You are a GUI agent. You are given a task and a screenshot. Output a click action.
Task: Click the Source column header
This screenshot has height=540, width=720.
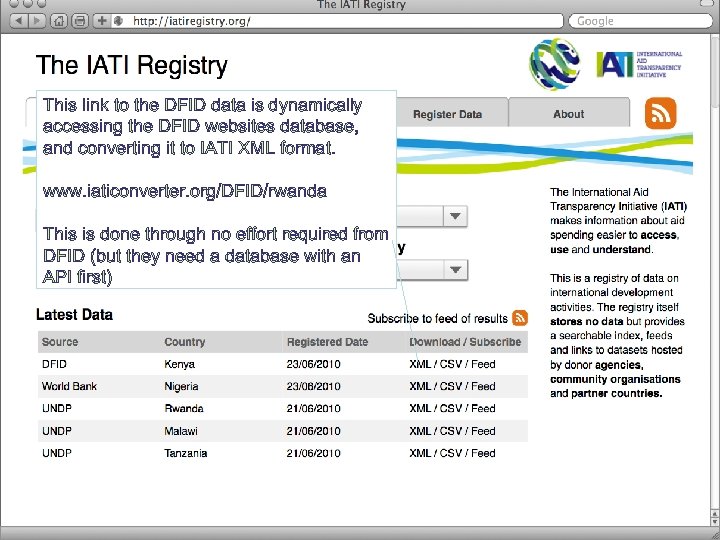point(60,342)
